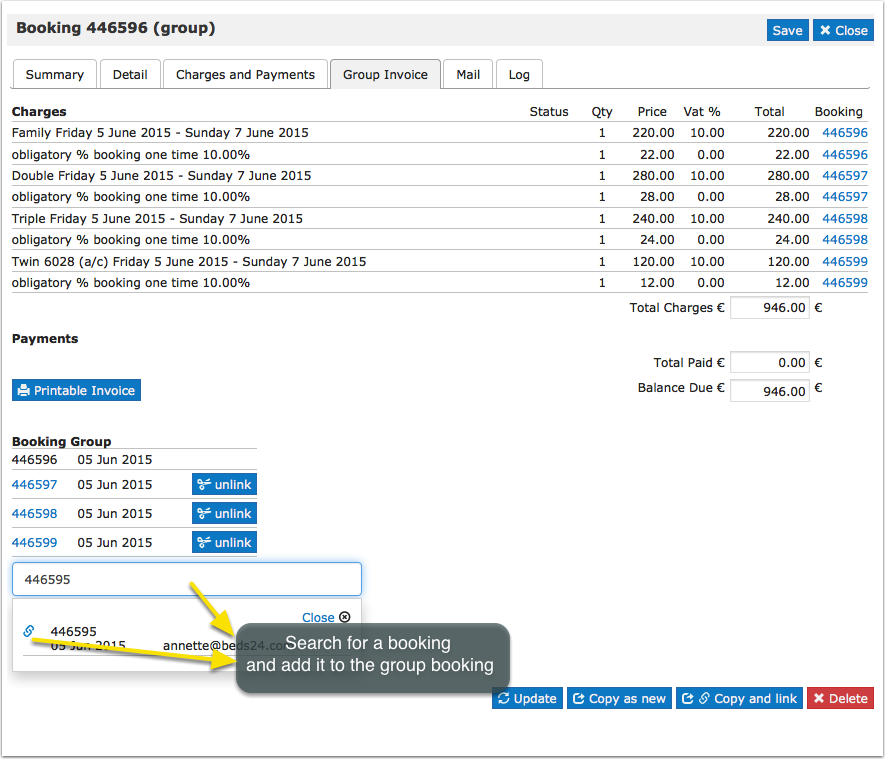Click the 120.00 price in the Twin row

click(x=653, y=261)
